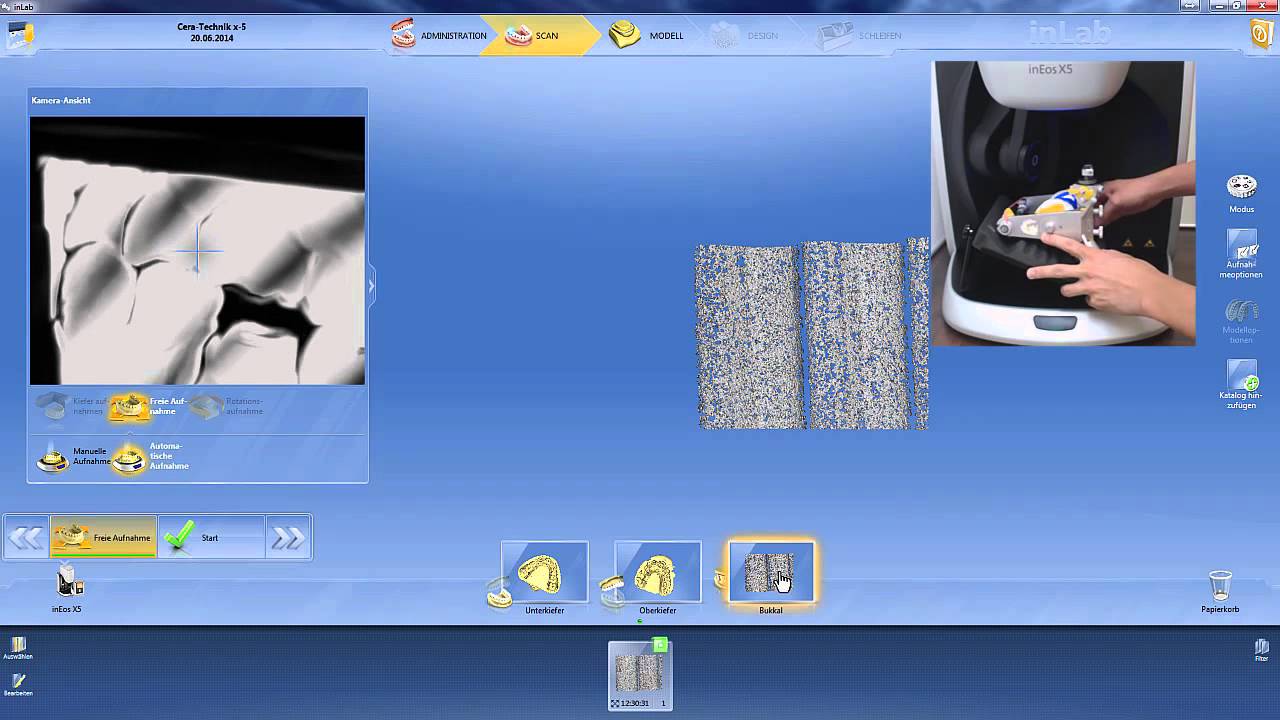Switch to the SCAN phase tab
Viewport: 1280px width, 720px height.
[x=534, y=35]
